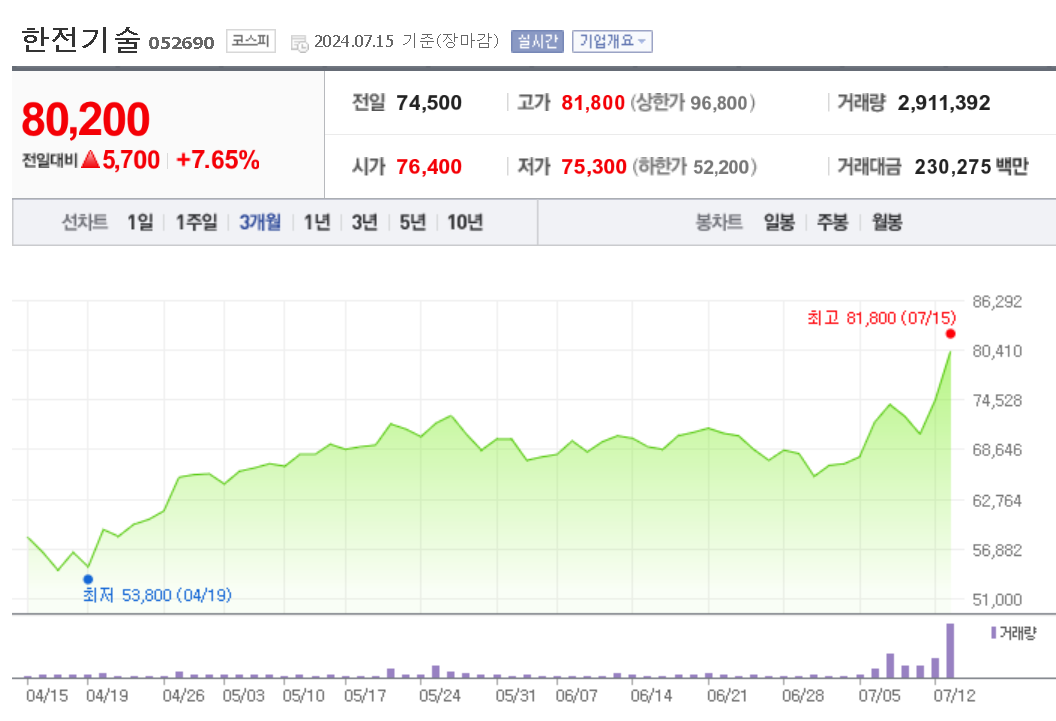Image resolution: width=1056 pixels, height=721 pixels.
Task: Click the 05/24 date axis label
Action: tap(440, 695)
